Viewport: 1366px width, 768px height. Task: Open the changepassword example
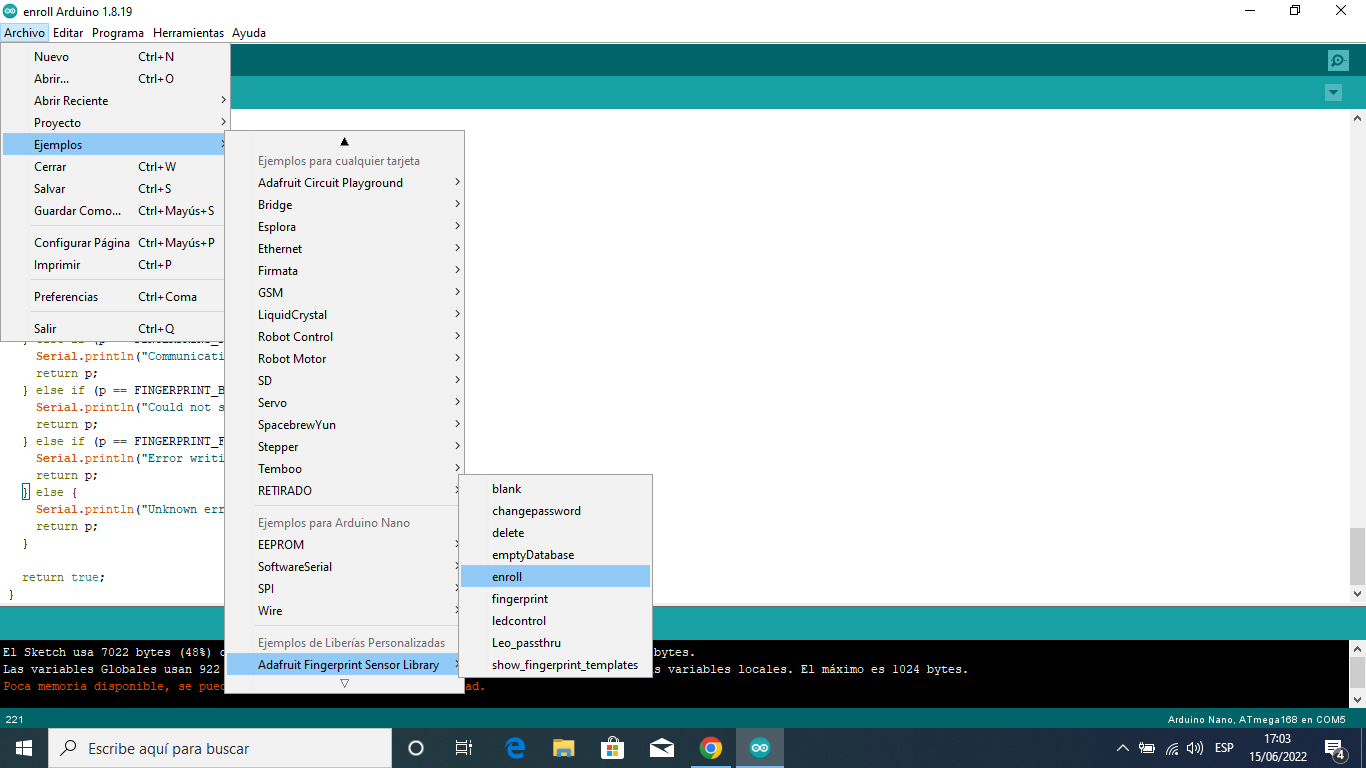pos(556,511)
